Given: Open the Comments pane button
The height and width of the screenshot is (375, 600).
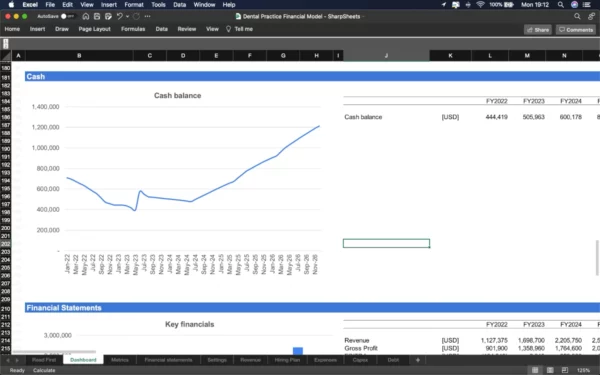Looking at the screenshot, I should (576, 30).
